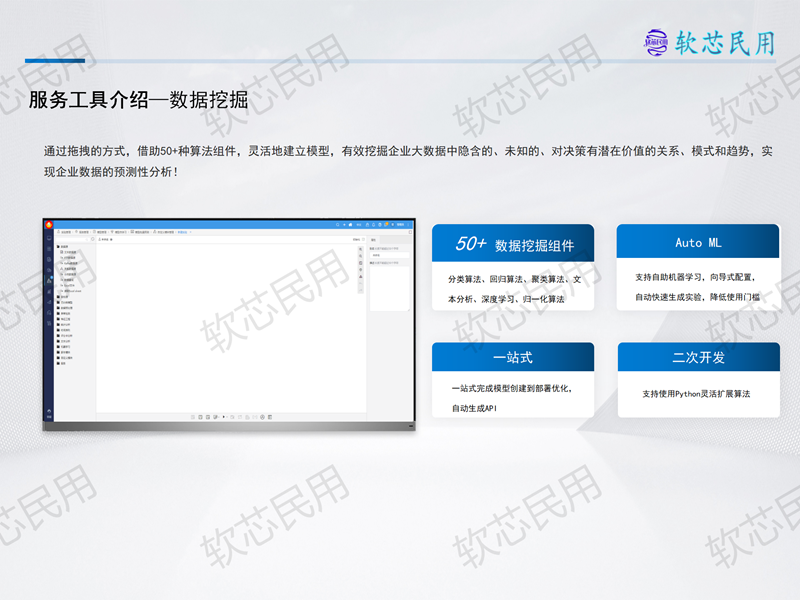Viewport: 800px width, 600px height.
Task: Click the '一站式' card header
Action: click(x=513, y=357)
